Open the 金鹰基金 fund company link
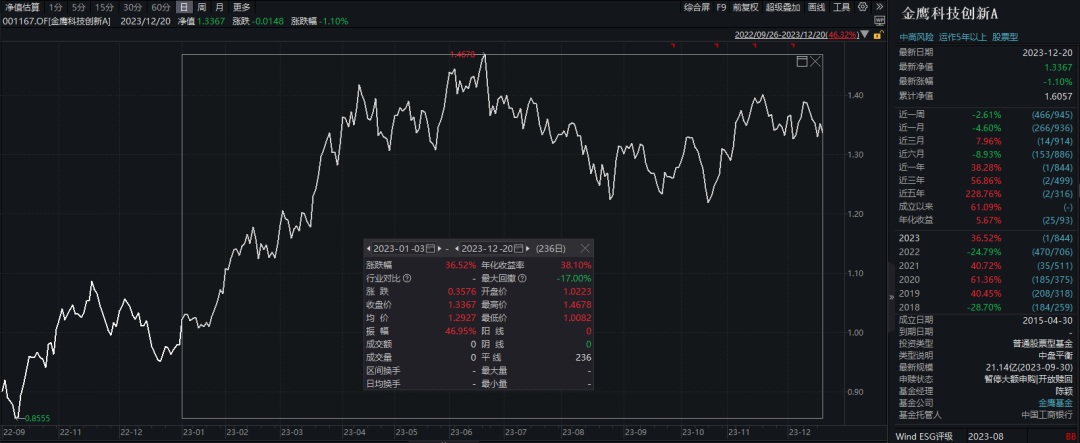This screenshot has height=443, width=1080. click(x=1055, y=402)
